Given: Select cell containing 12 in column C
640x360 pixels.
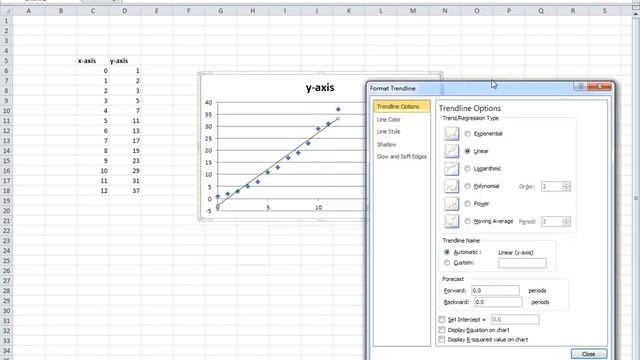Looking at the screenshot, I should point(93,191).
